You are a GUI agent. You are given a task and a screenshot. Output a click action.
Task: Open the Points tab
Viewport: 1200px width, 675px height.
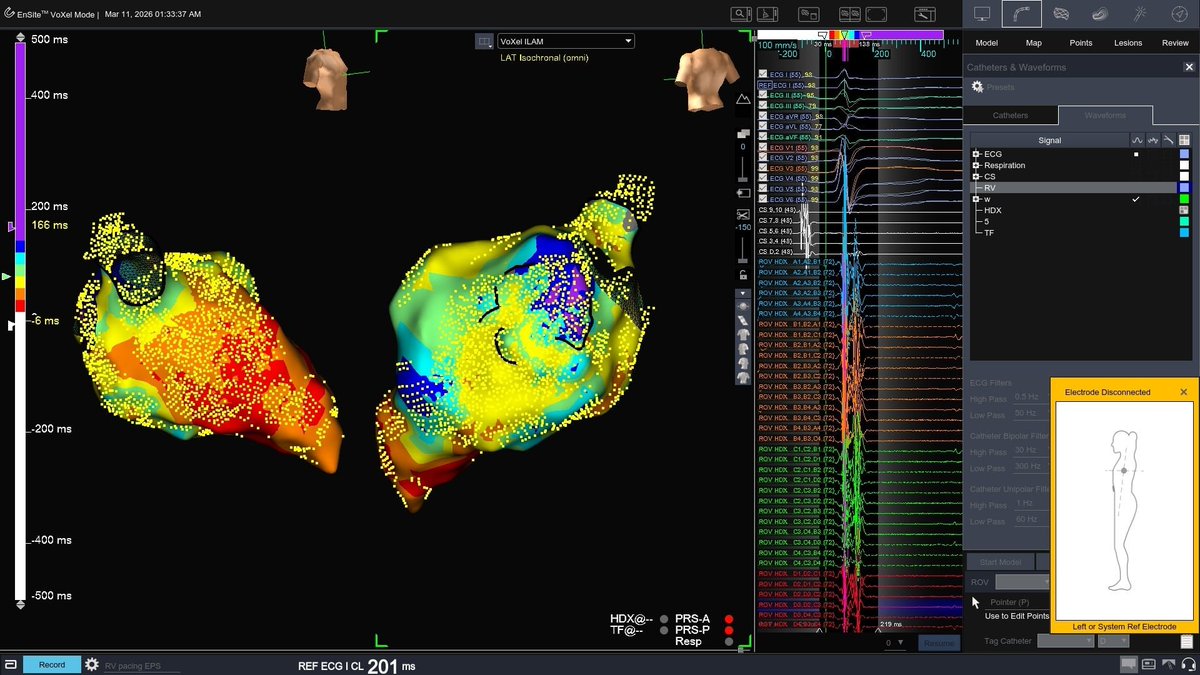1080,43
